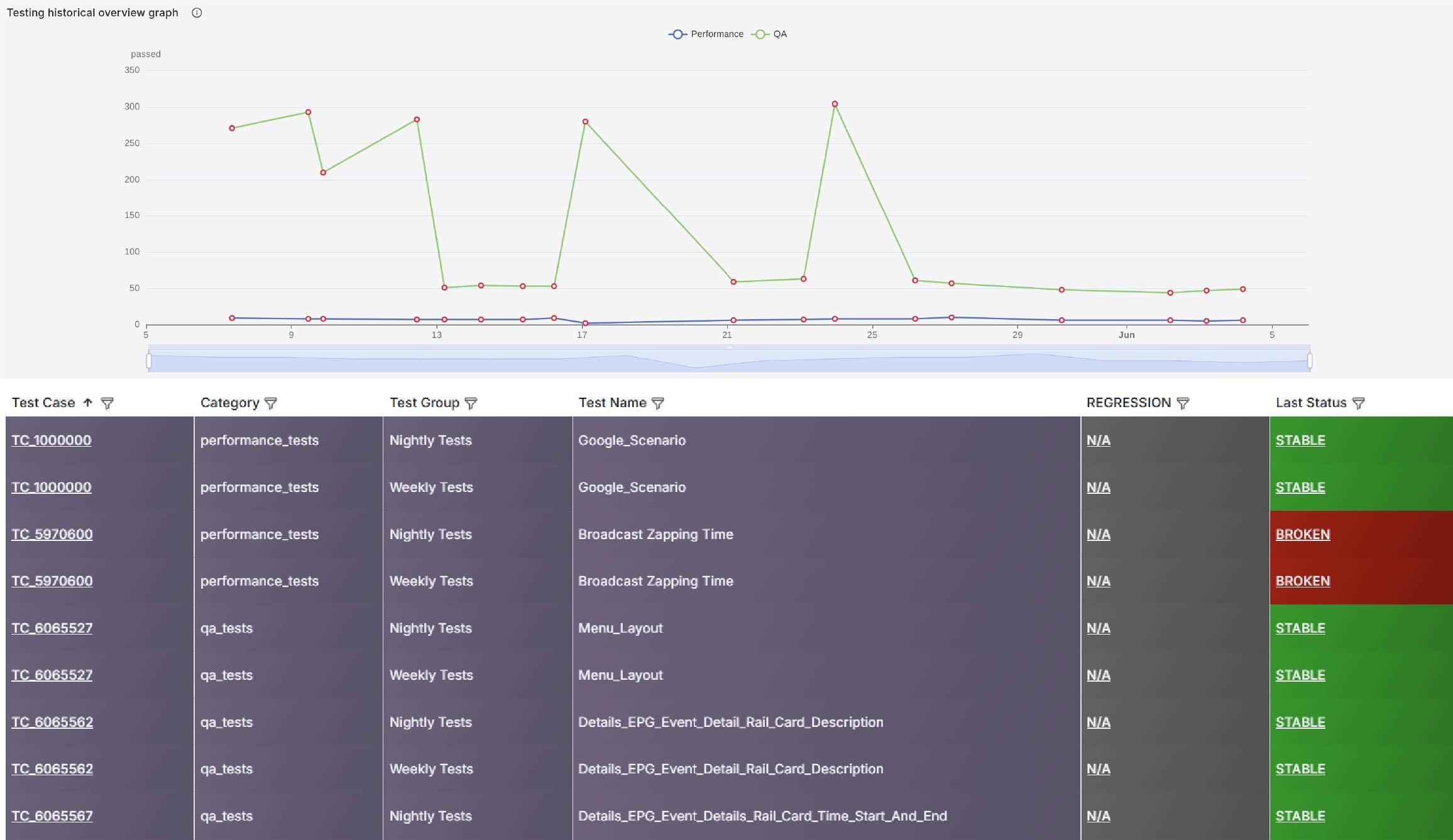Image resolution: width=1453 pixels, height=840 pixels.
Task: Open the Last Status column filter
Action: [x=1358, y=403]
